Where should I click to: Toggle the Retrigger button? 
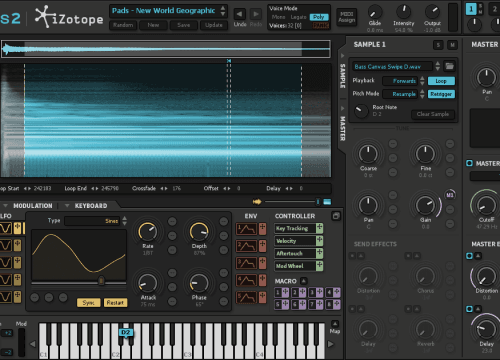click(441, 94)
